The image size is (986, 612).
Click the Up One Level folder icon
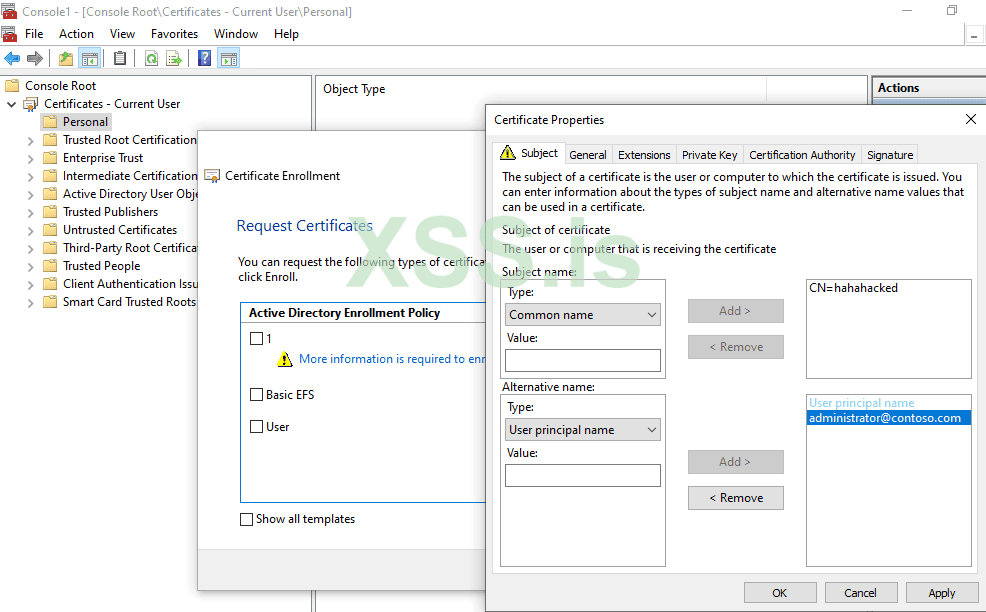[x=65, y=58]
